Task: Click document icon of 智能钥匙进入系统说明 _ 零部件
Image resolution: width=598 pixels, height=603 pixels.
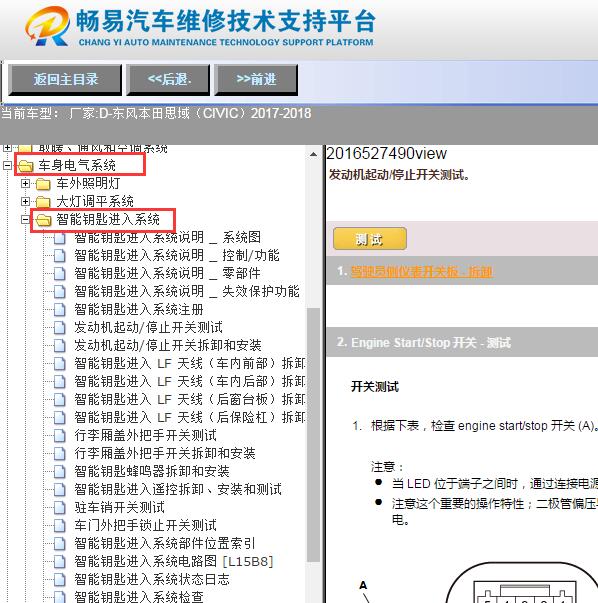Action: point(60,274)
